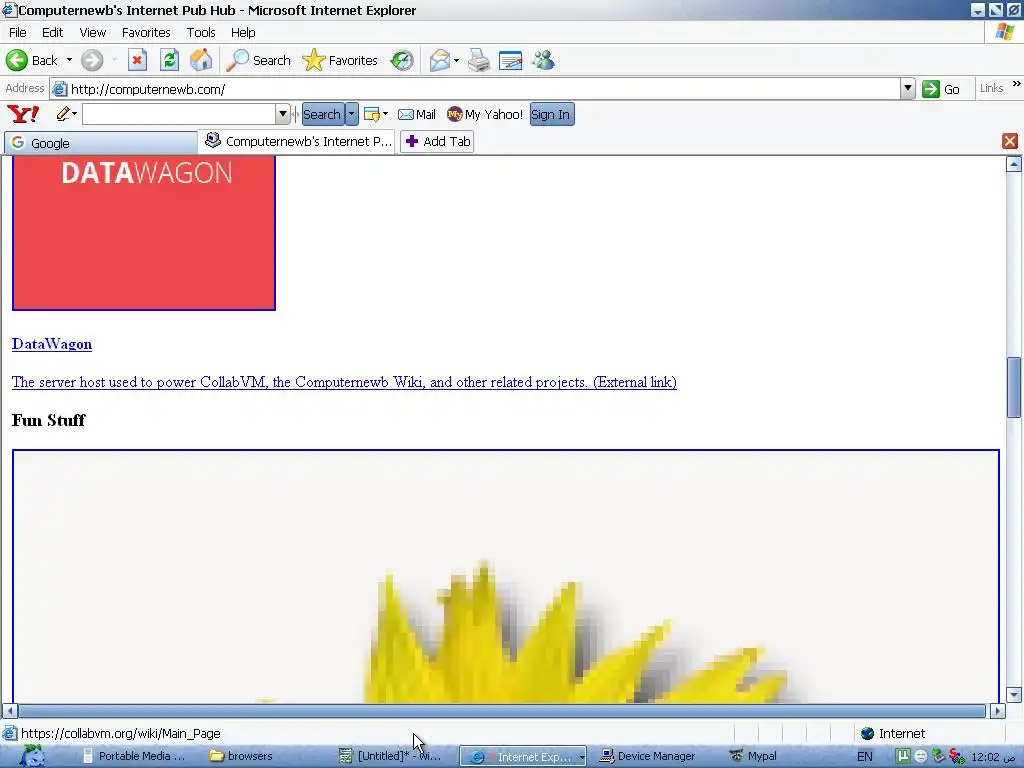This screenshot has height=768, width=1024.
Task: Go back with the green Back arrow
Action: (x=32, y=61)
